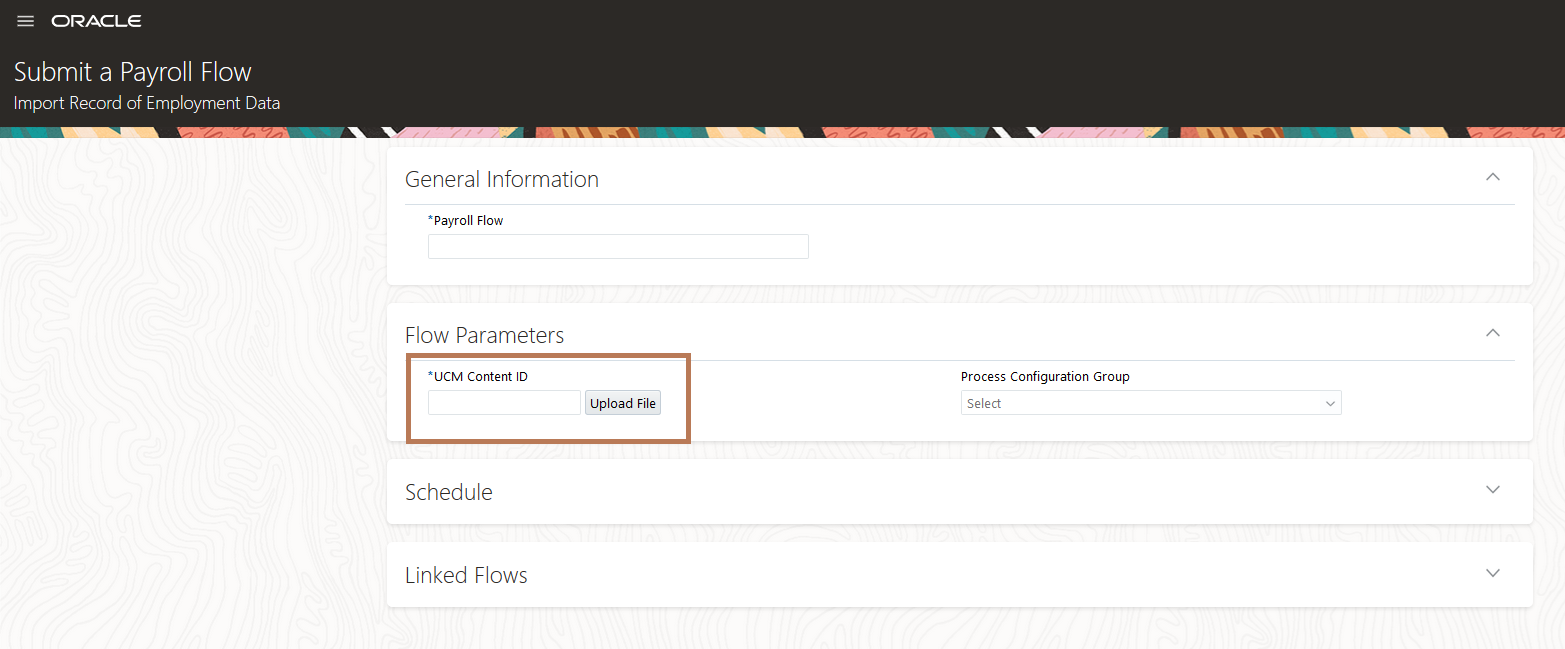
Task: Click Import Record of Employment Data subtitle
Action: pos(147,103)
